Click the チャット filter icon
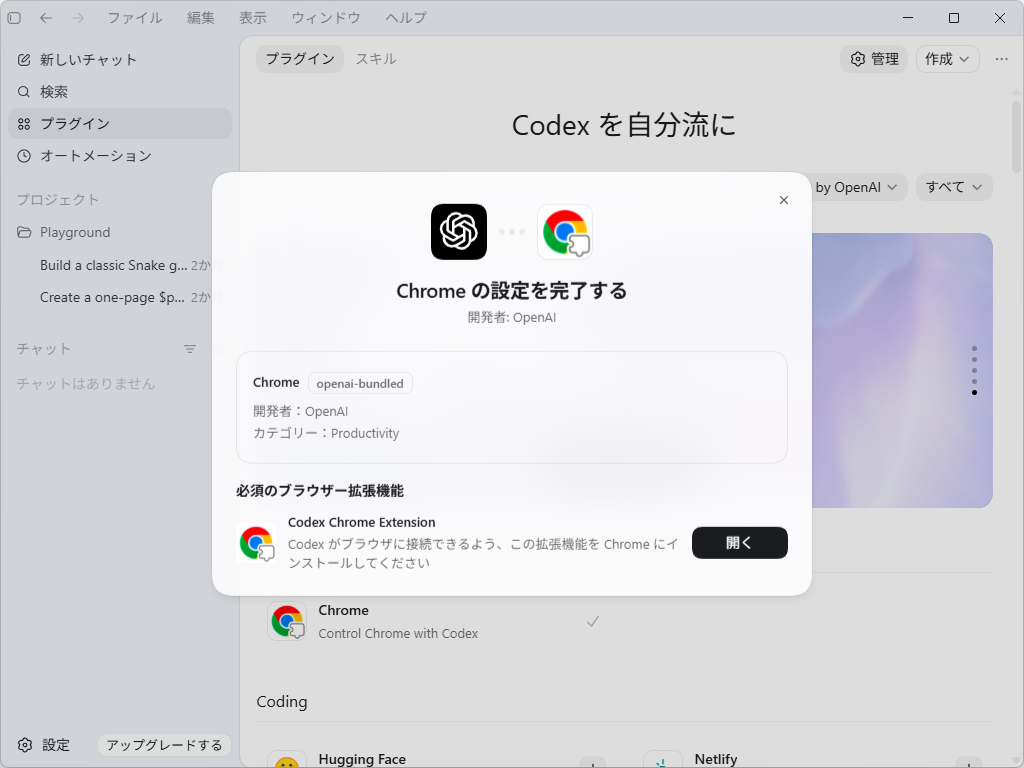1024x768 pixels. [x=190, y=349]
